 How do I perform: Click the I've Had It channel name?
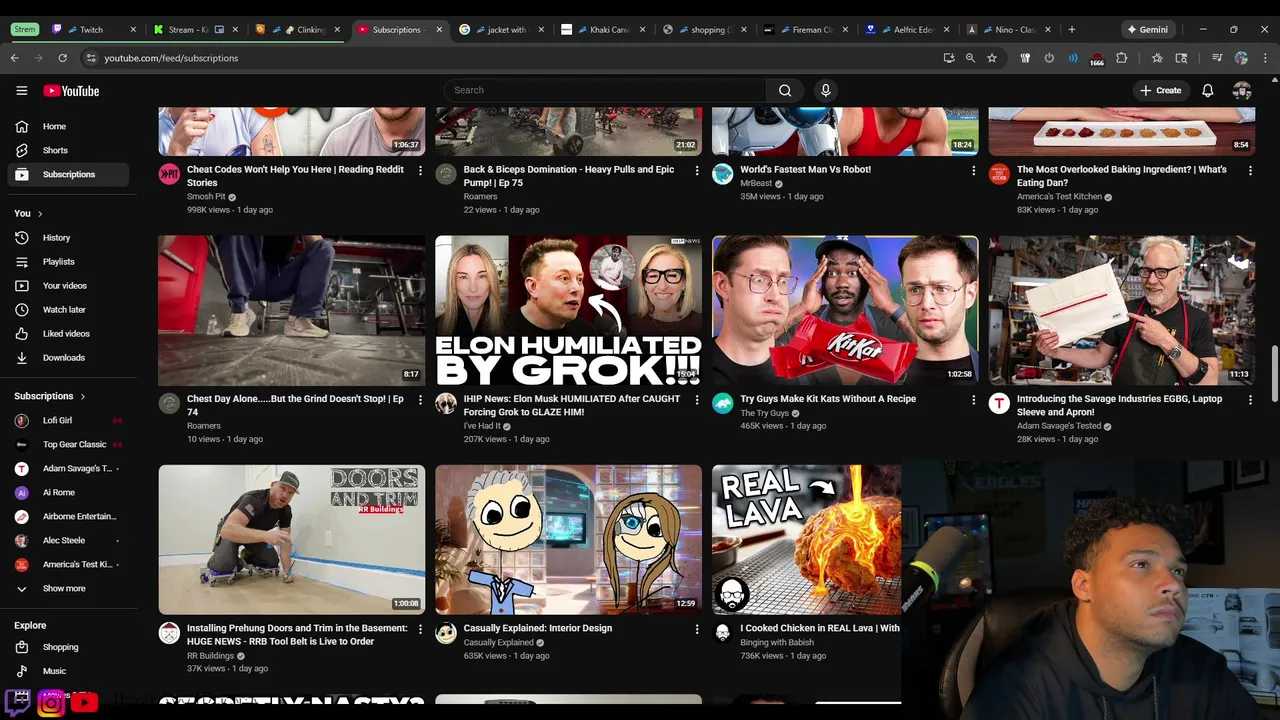coord(482,426)
